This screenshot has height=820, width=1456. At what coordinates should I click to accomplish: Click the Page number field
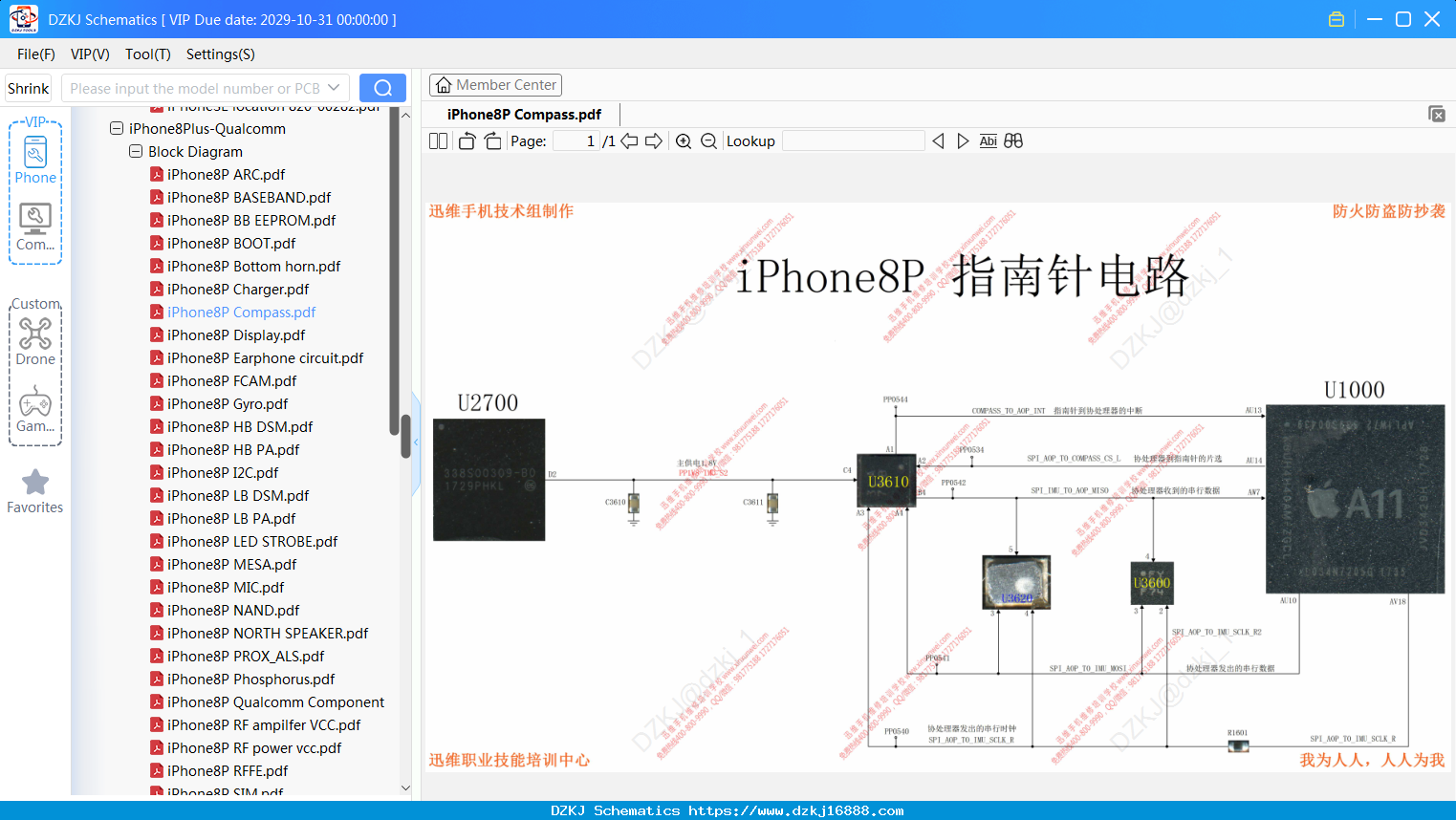click(x=576, y=141)
